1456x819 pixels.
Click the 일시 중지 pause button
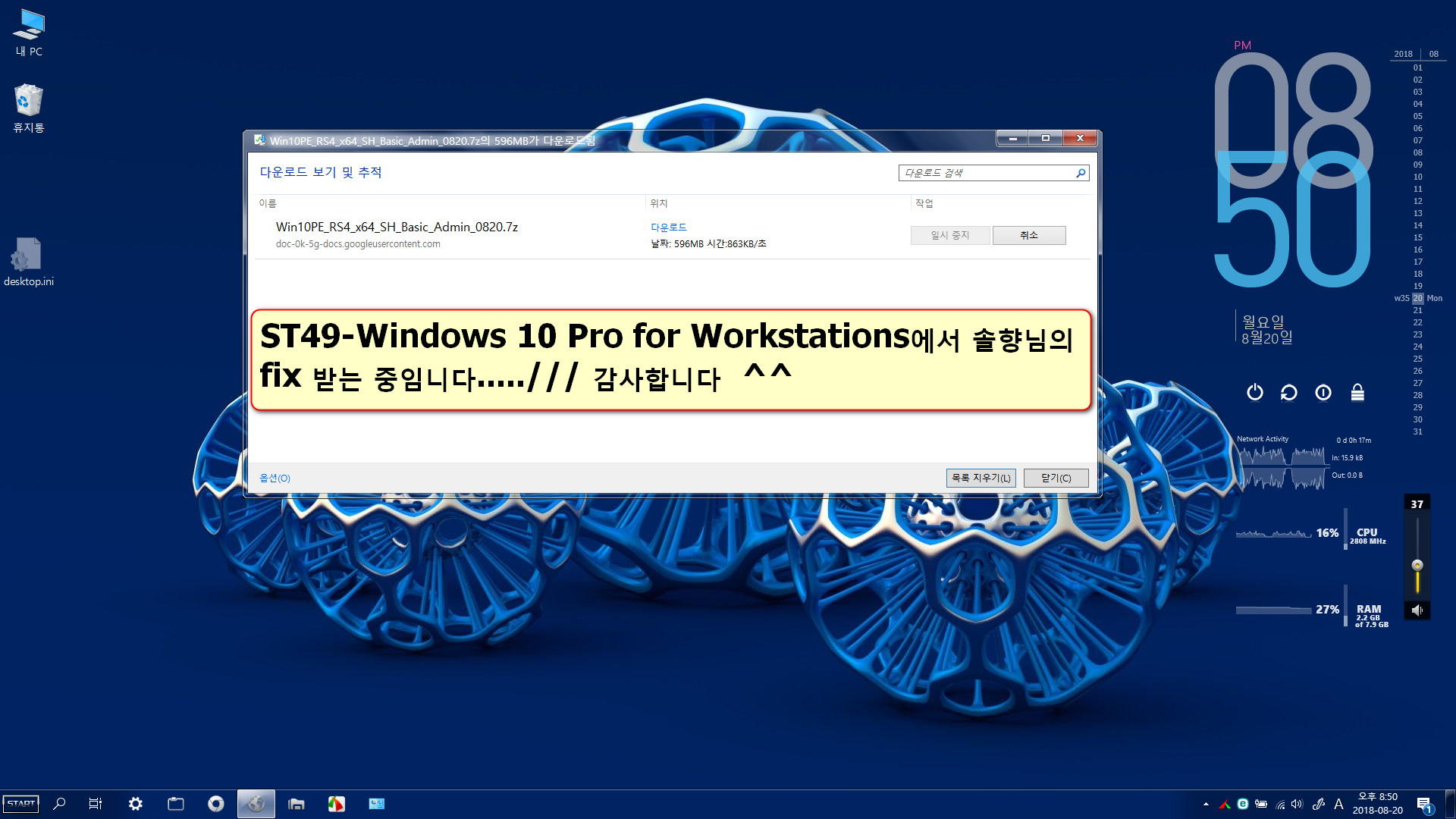(x=950, y=235)
